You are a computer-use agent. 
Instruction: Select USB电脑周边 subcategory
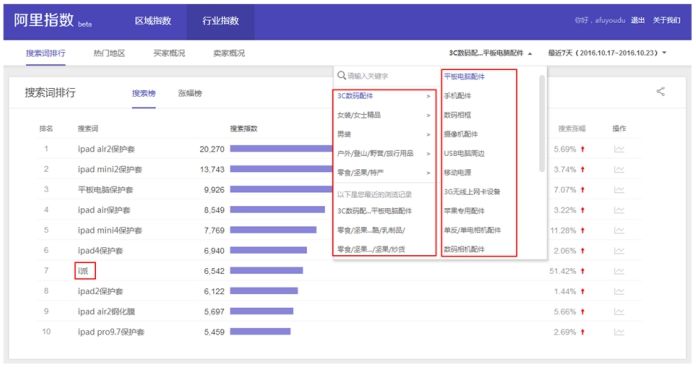464,153
